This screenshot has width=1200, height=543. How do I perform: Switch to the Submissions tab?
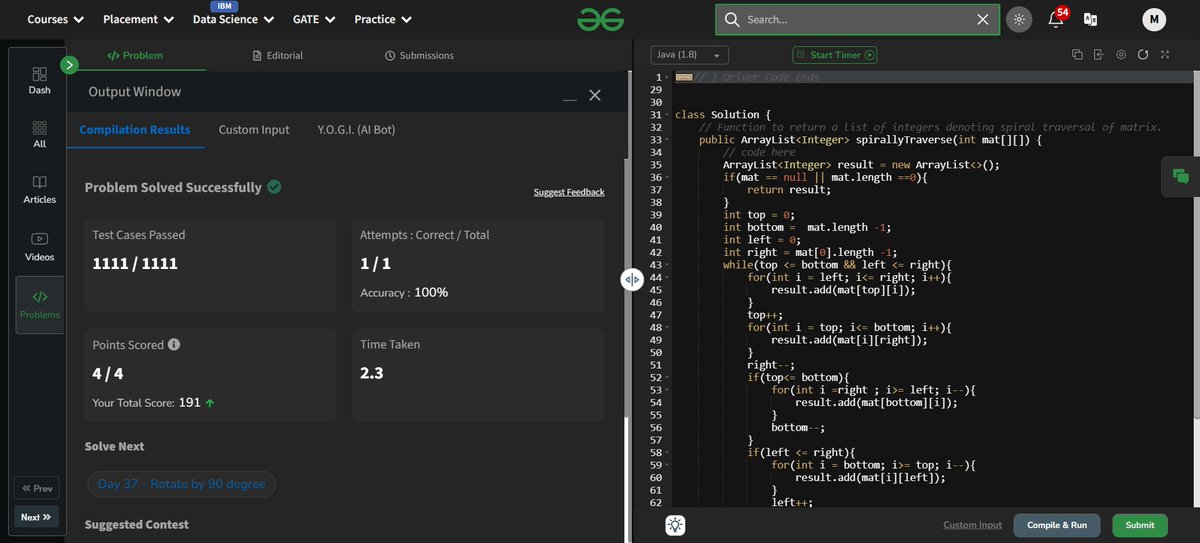pos(419,55)
